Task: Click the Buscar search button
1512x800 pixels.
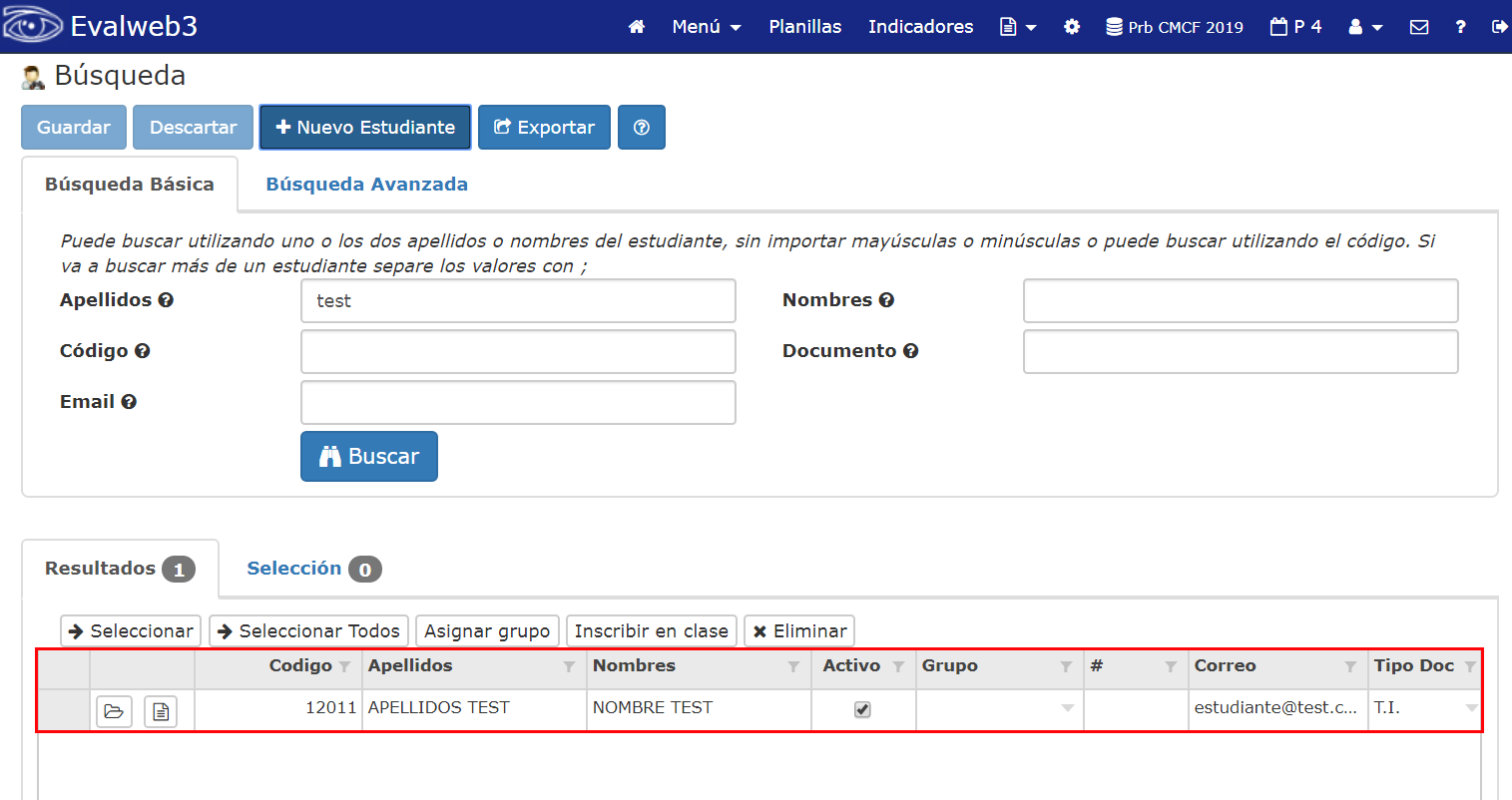Action: coord(369,456)
